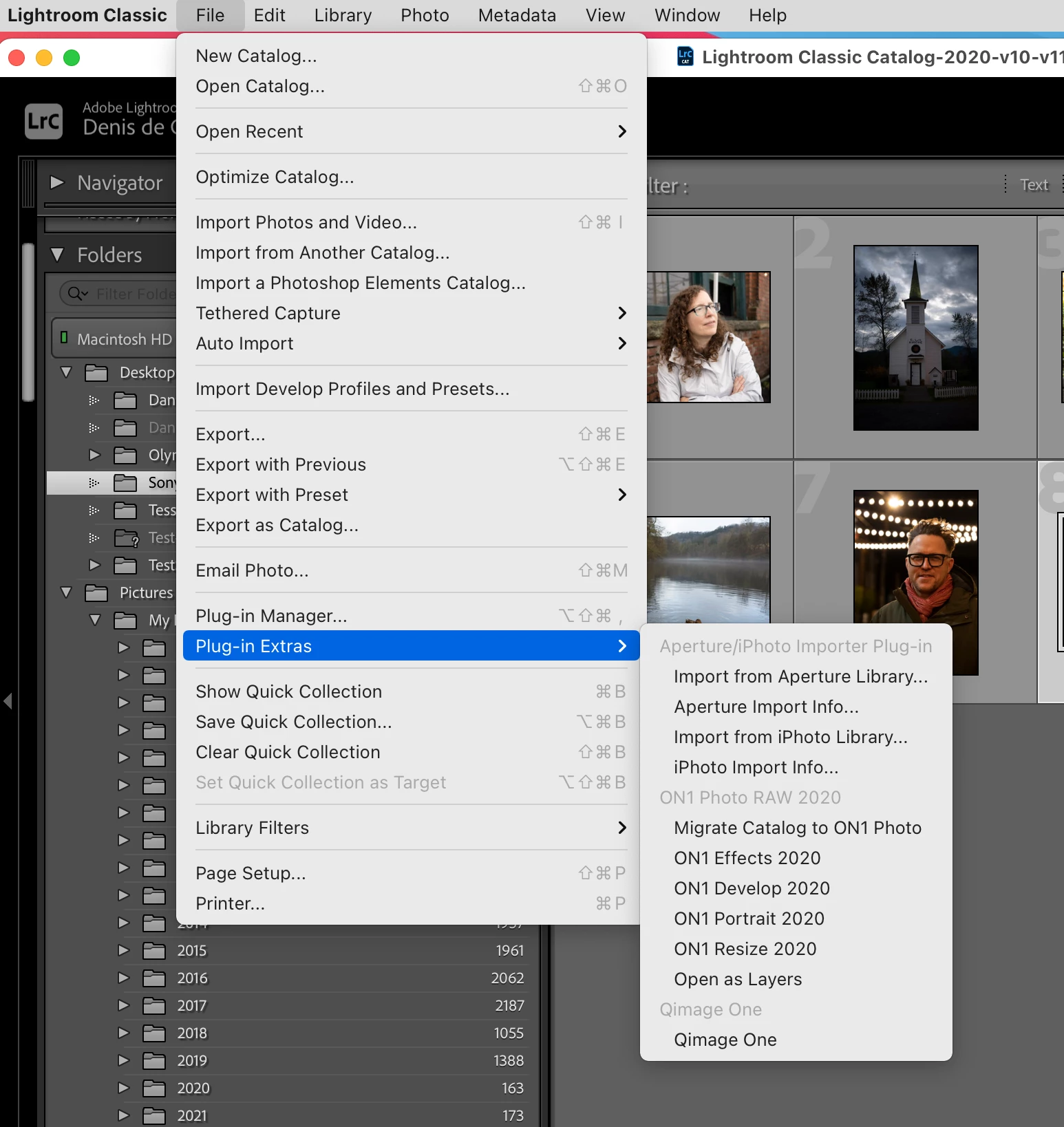The width and height of the screenshot is (1064, 1127).
Task: Open Export with Preset submenu
Action: click(x=412, y=495)
